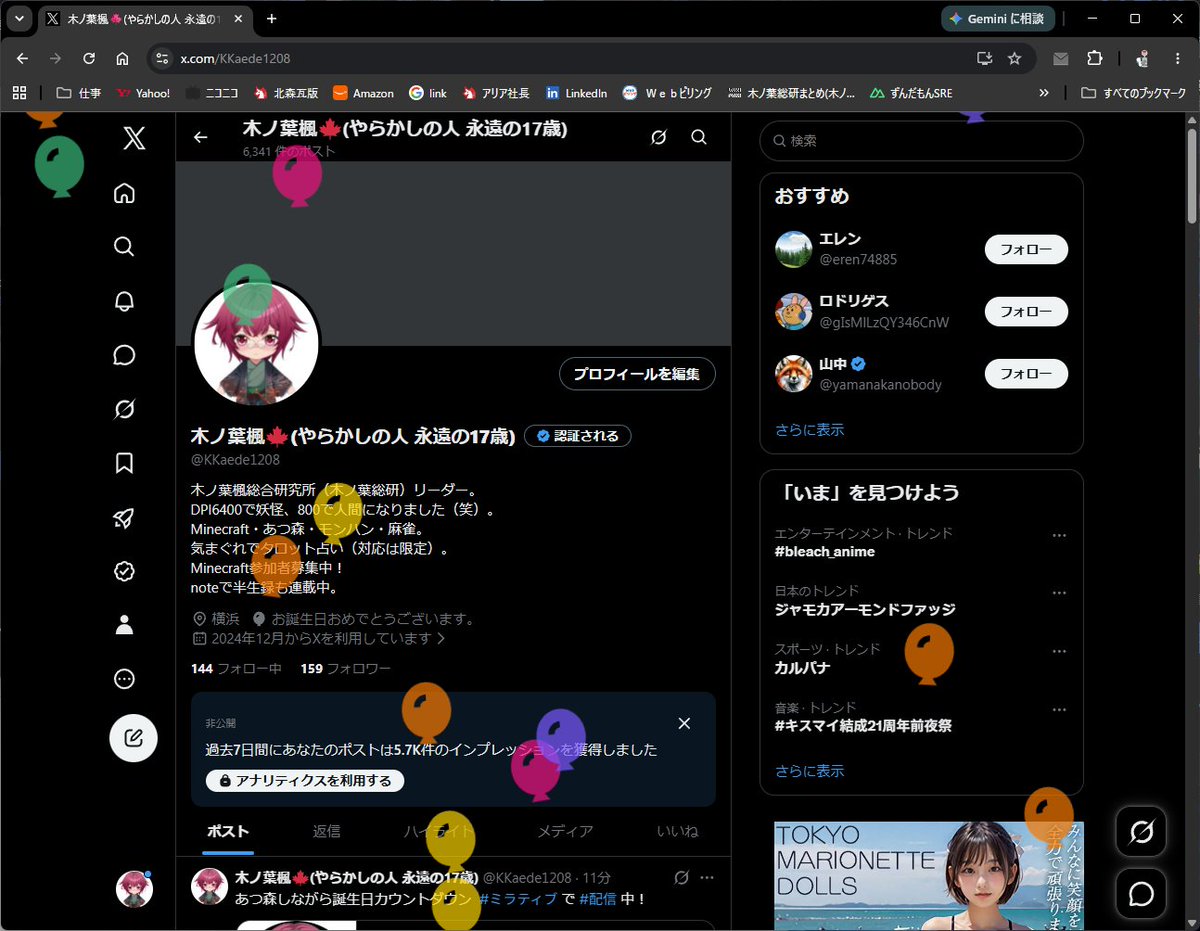Open the Amazon bookmark
Viewport: 1200px width, 931px height.
pos(363,93)
